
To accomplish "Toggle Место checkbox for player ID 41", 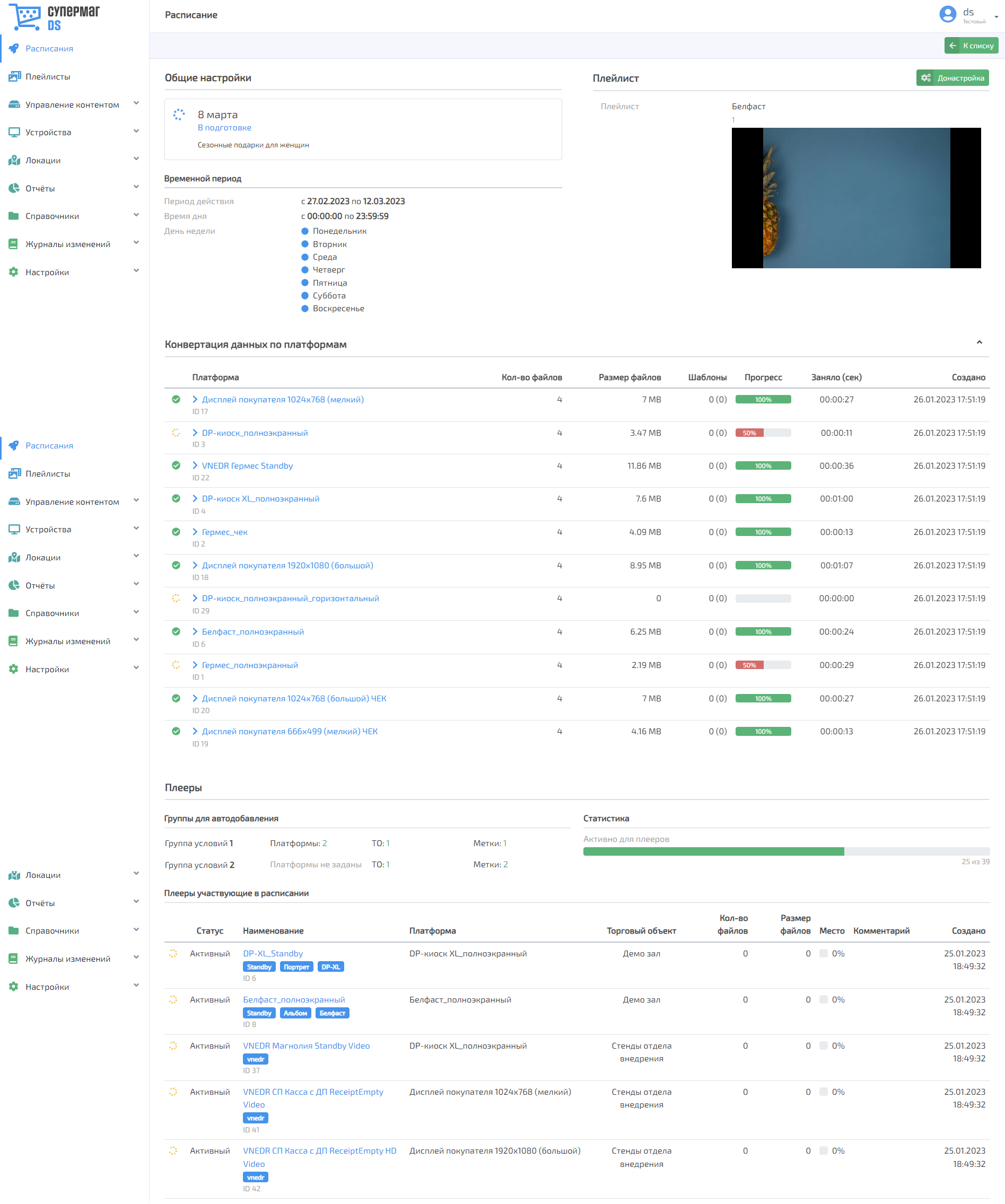I will 824,1092.
